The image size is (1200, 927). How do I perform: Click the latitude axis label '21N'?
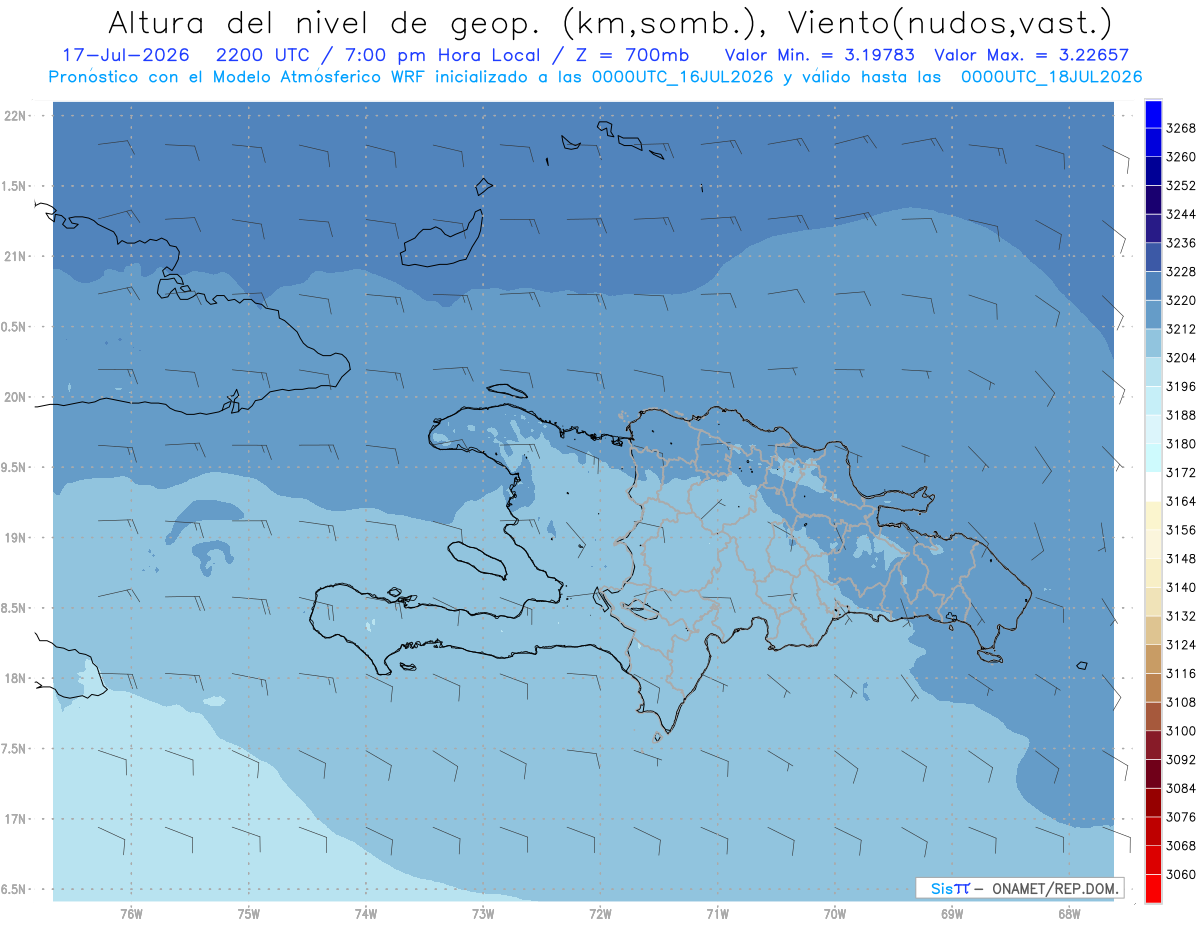17,256
